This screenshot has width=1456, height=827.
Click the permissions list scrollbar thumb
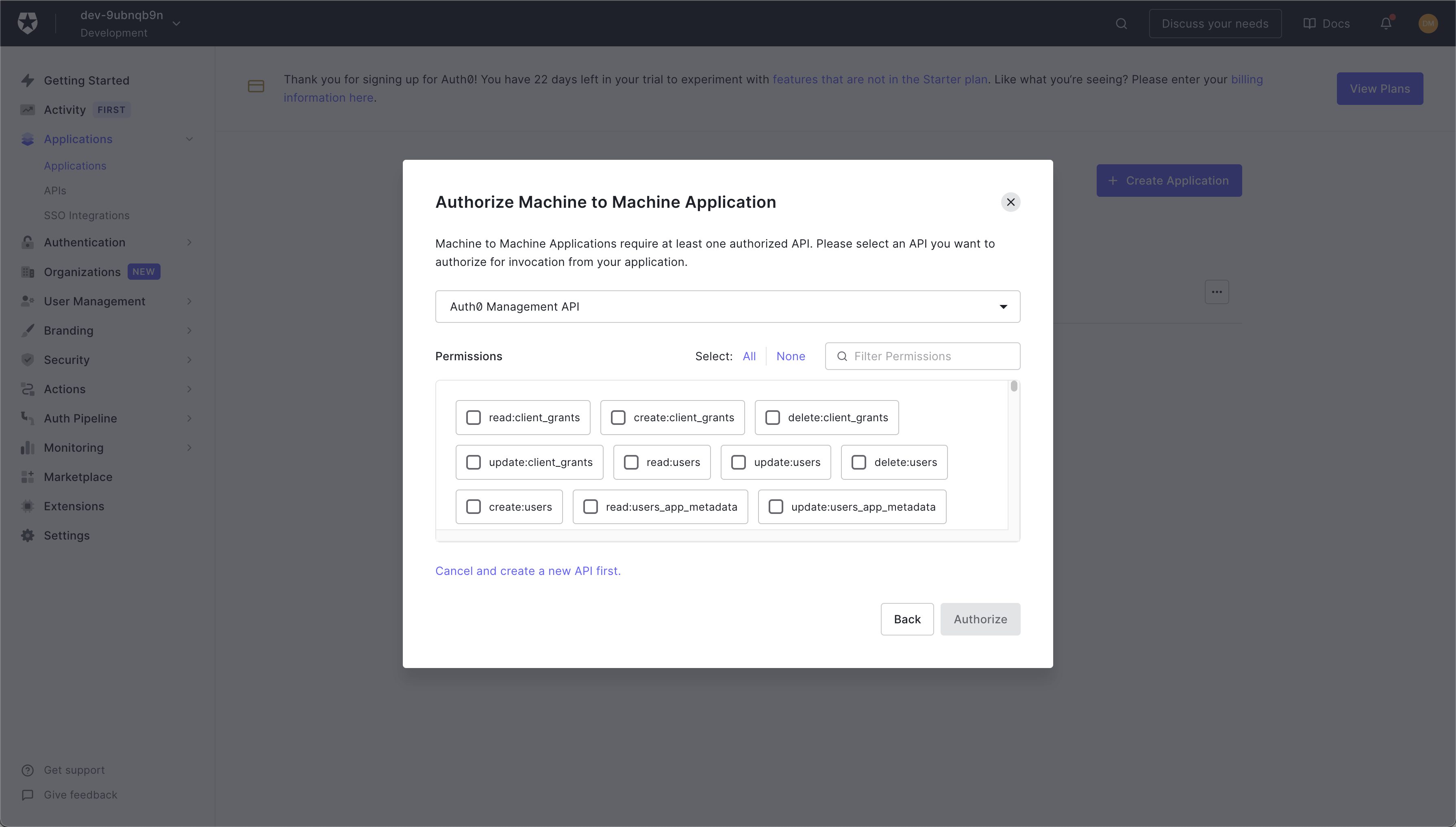1014,387
